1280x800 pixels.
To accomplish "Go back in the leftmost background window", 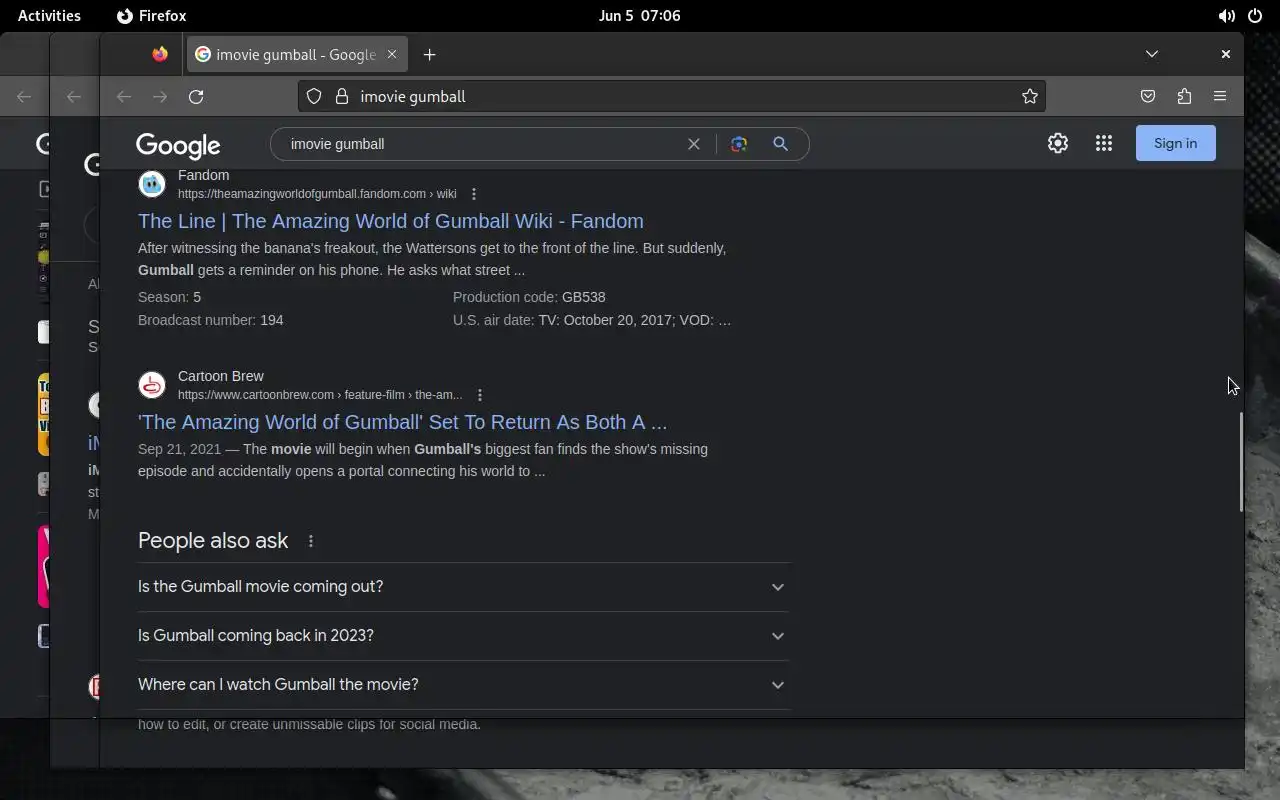I will click(x=24, y=96).
